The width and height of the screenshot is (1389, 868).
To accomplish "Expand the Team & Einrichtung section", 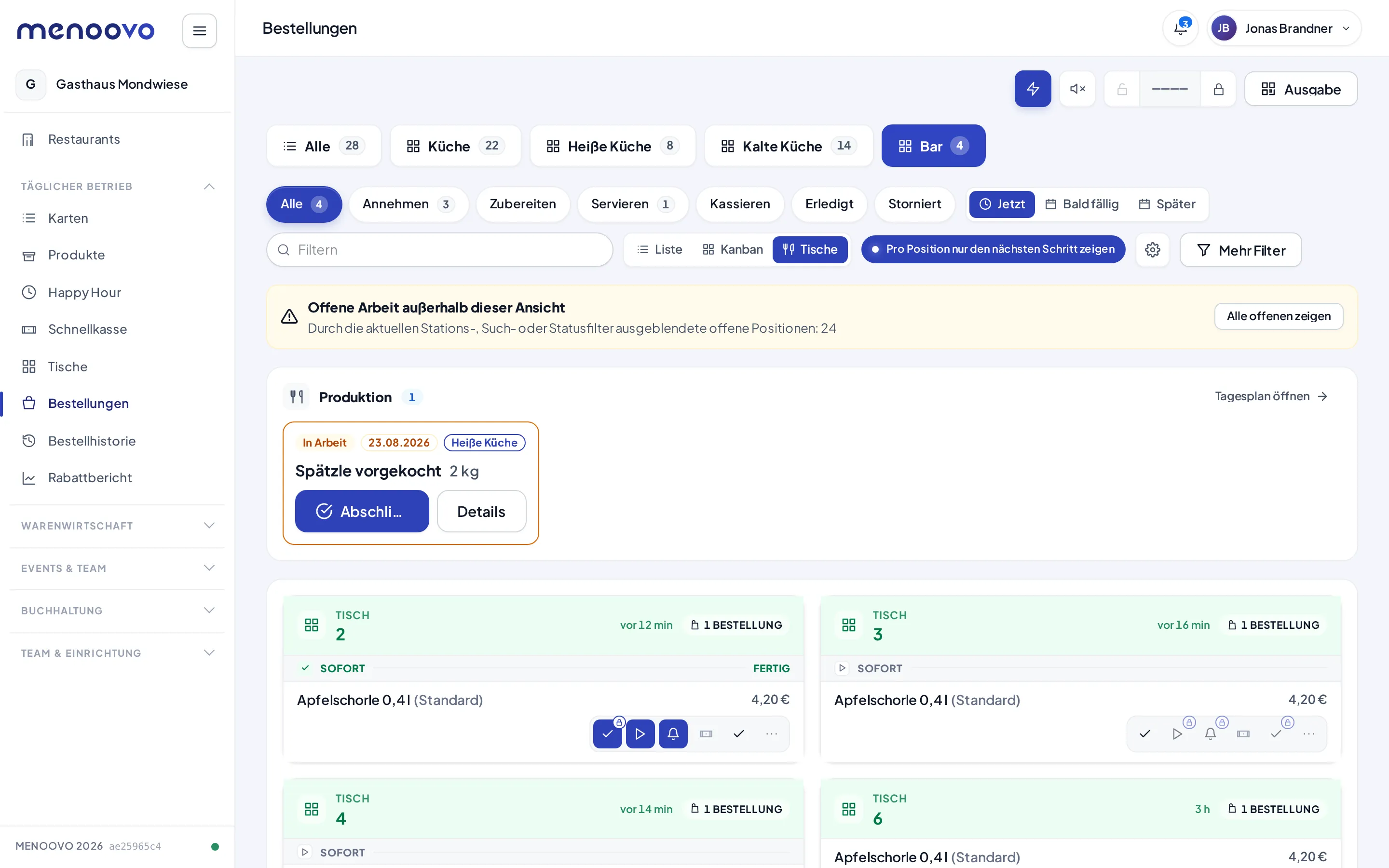I will 117,653.
